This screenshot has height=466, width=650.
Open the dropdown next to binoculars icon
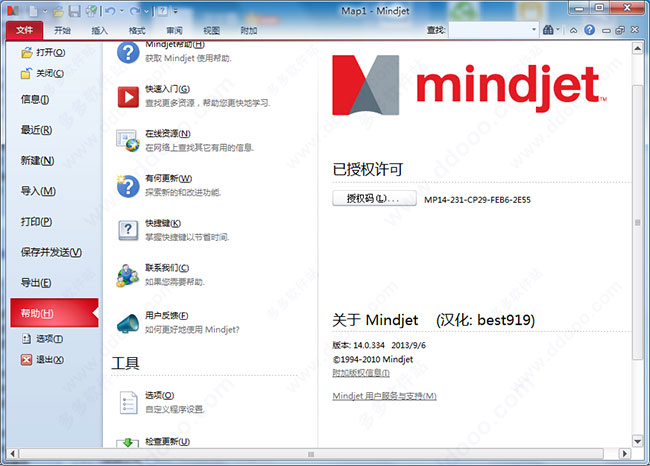pyautogui.click(x=558, y=30)
